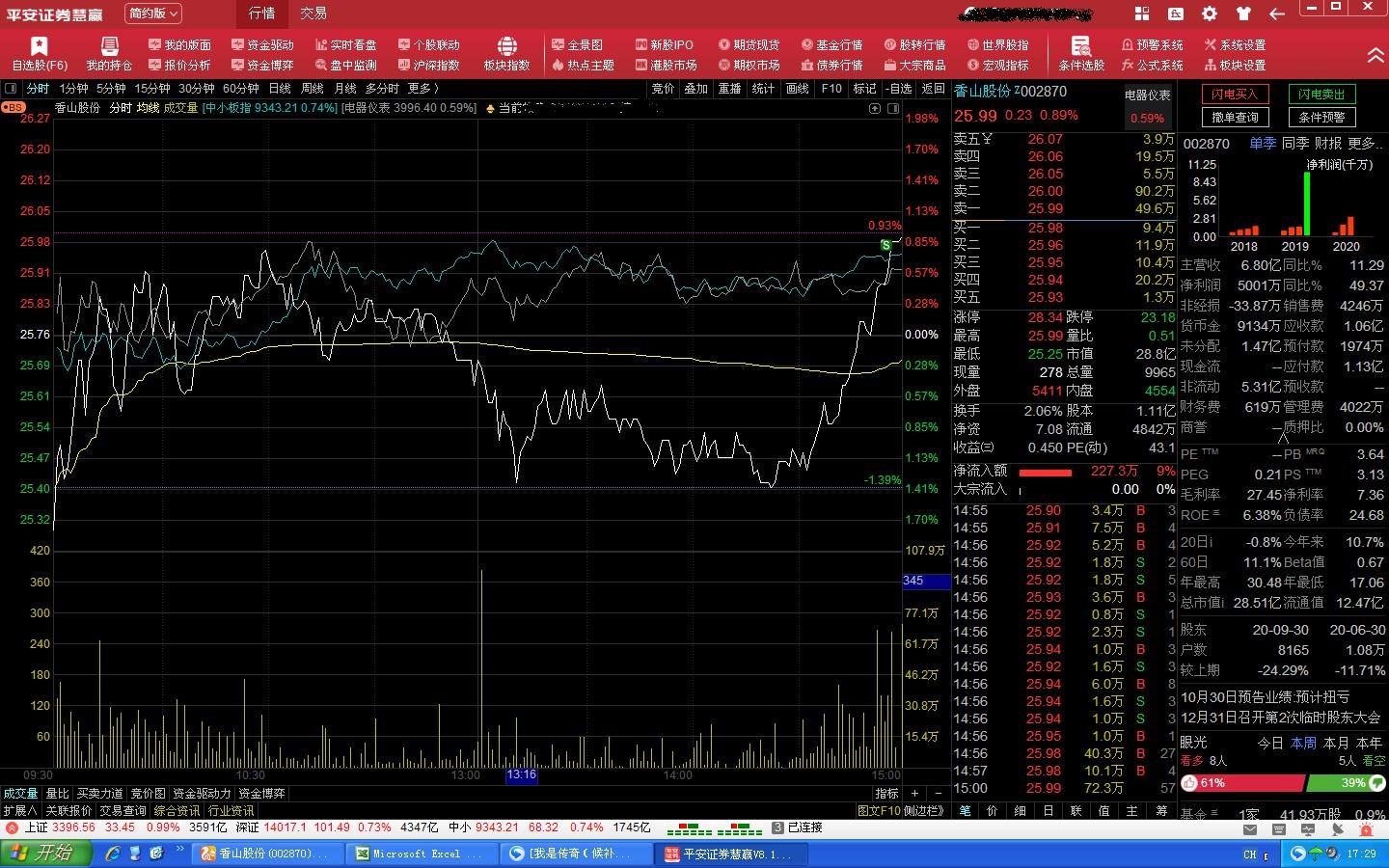Open 资金驱动 toolbar item

tap(262, 44)
